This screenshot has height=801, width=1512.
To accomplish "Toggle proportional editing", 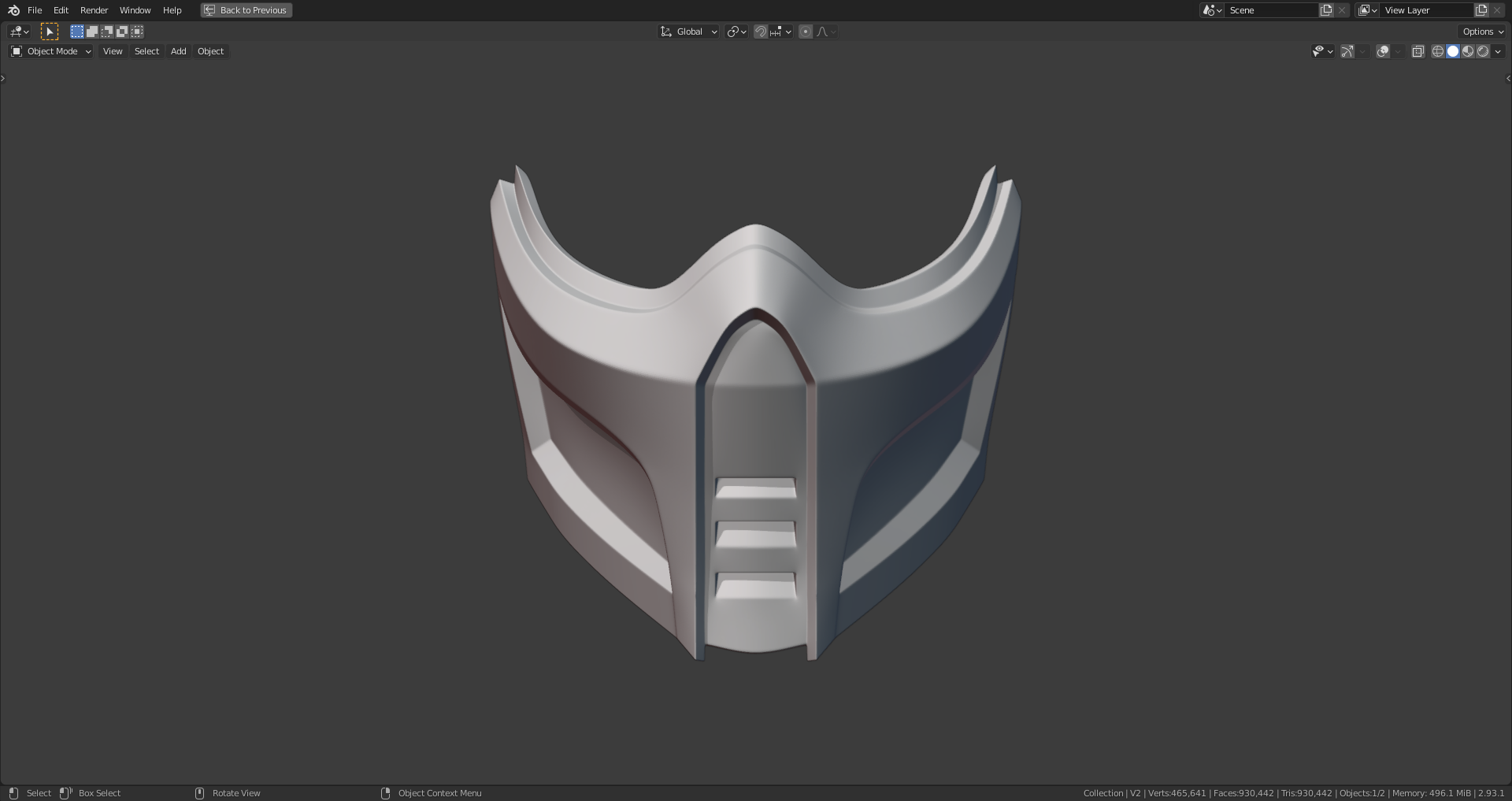I will point(806,32).
